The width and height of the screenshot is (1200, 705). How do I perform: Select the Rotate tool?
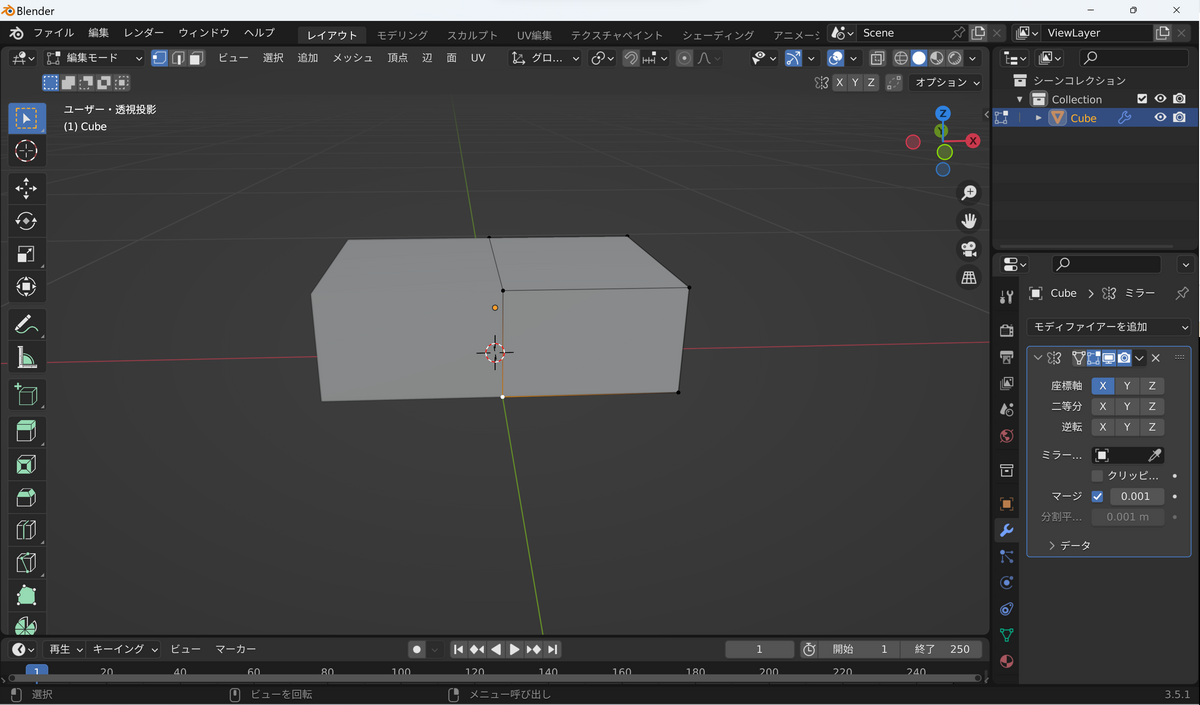pyautogui.click(x=27, y=221)
